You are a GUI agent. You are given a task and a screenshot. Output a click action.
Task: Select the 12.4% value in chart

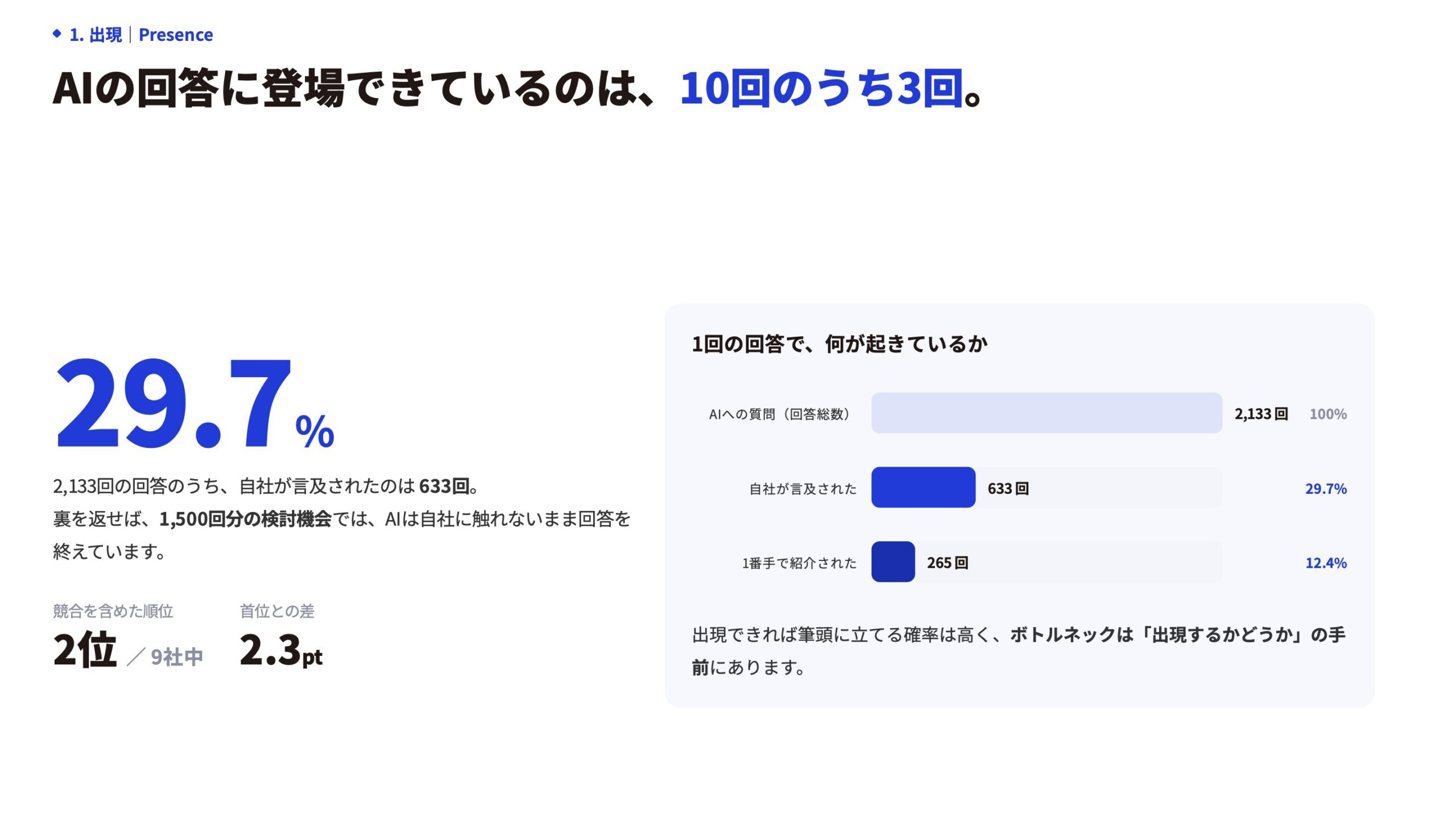pos(1326,563)
